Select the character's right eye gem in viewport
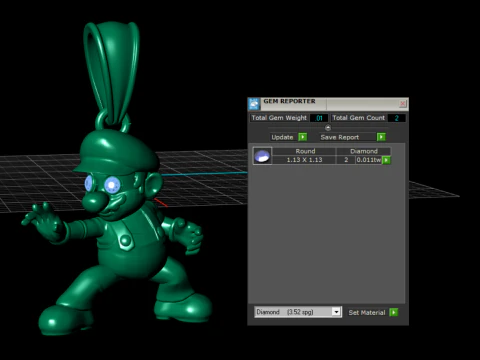Image resolution: width=480 pixels, height=360 pixels. (x=89, y=183)
